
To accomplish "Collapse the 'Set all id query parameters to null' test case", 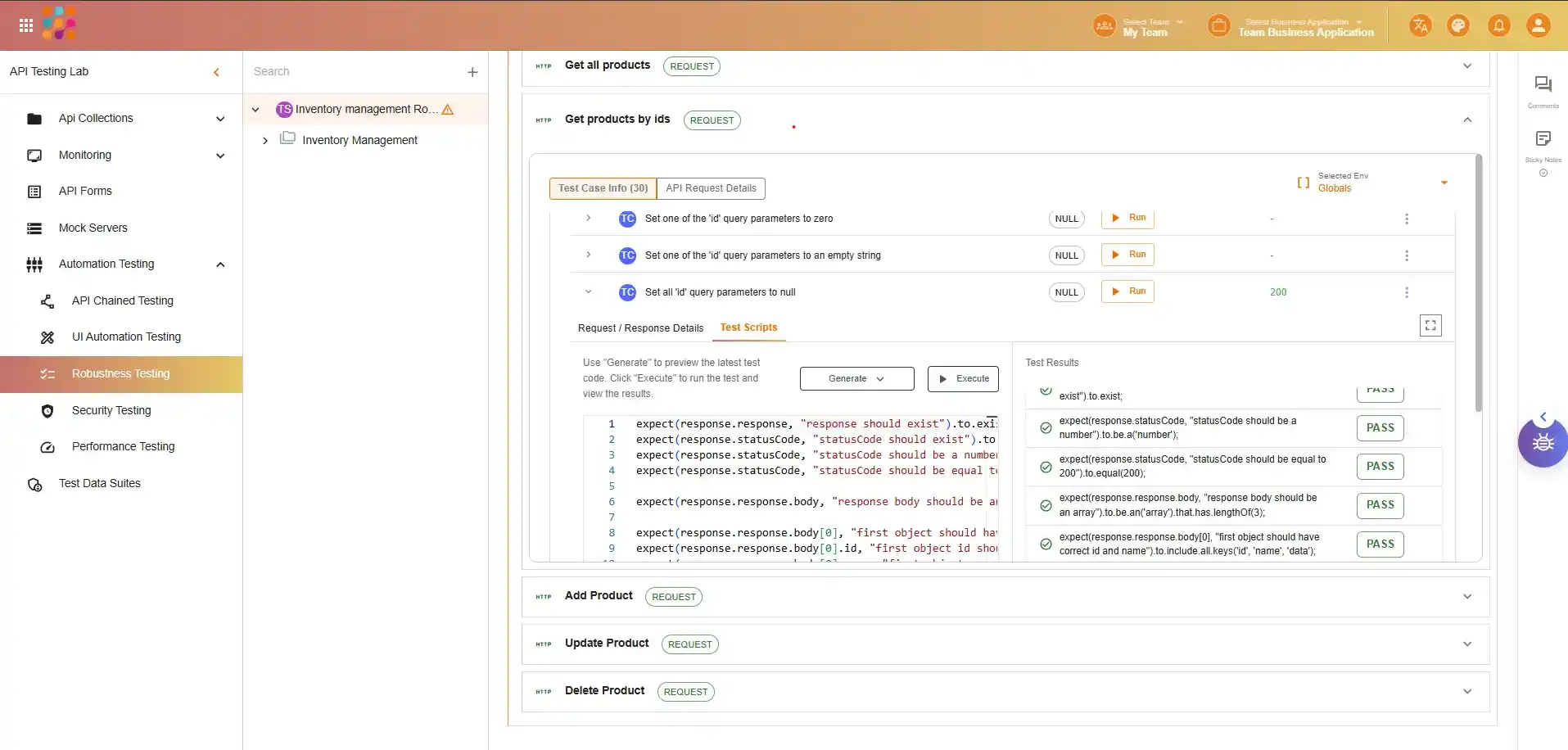I will (x=588, y=291).
